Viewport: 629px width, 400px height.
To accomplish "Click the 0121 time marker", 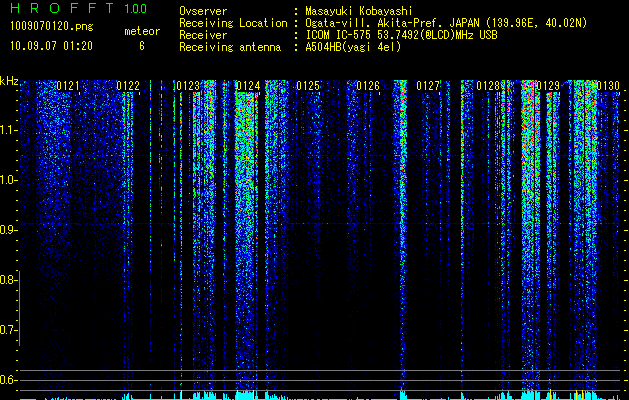I will click(x=68, y=86).
